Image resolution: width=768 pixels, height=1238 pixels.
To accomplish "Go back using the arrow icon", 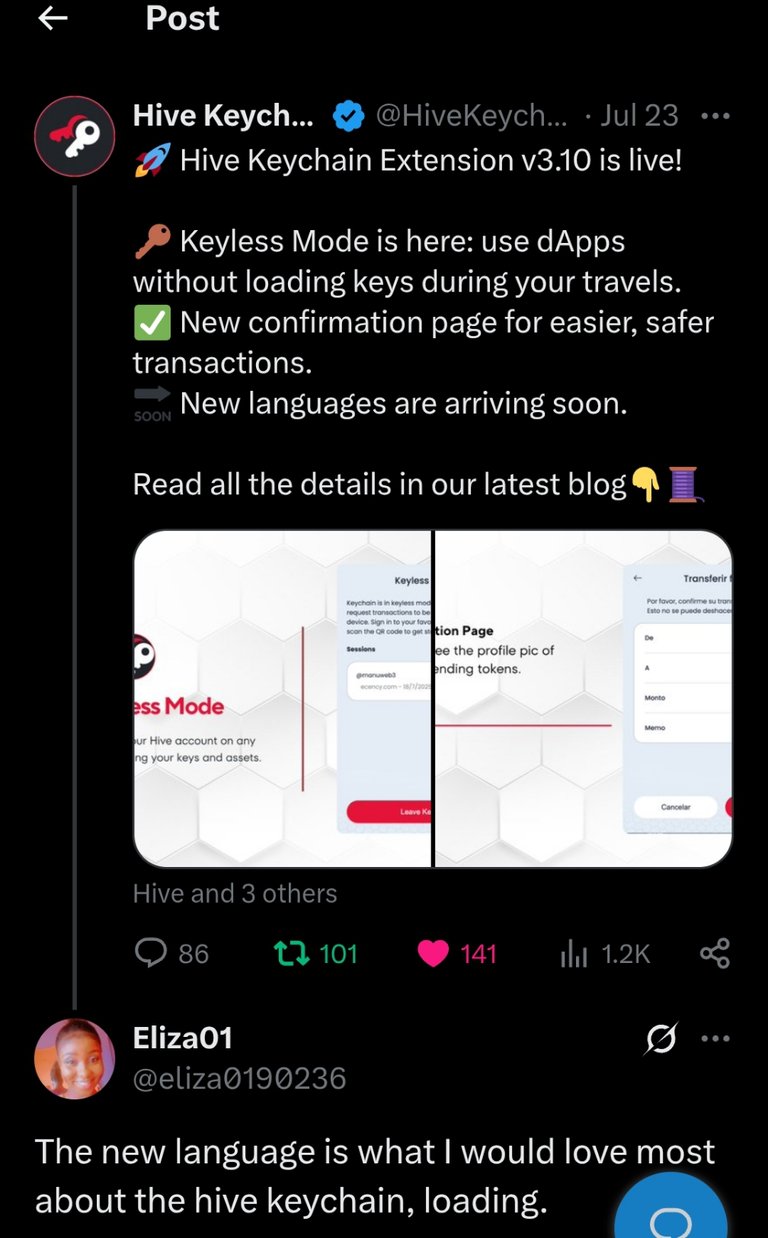I will click(52, 18).
